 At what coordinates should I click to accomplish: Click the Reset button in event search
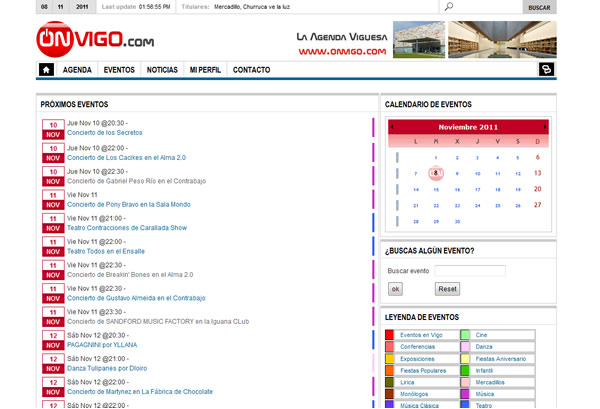point(447,289)
